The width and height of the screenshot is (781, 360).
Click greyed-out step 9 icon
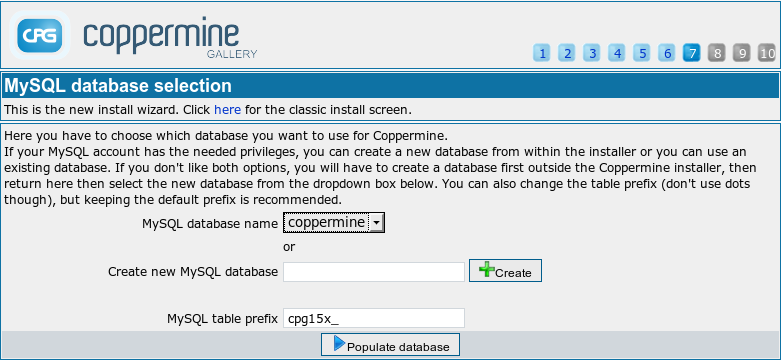click(742, 52)
